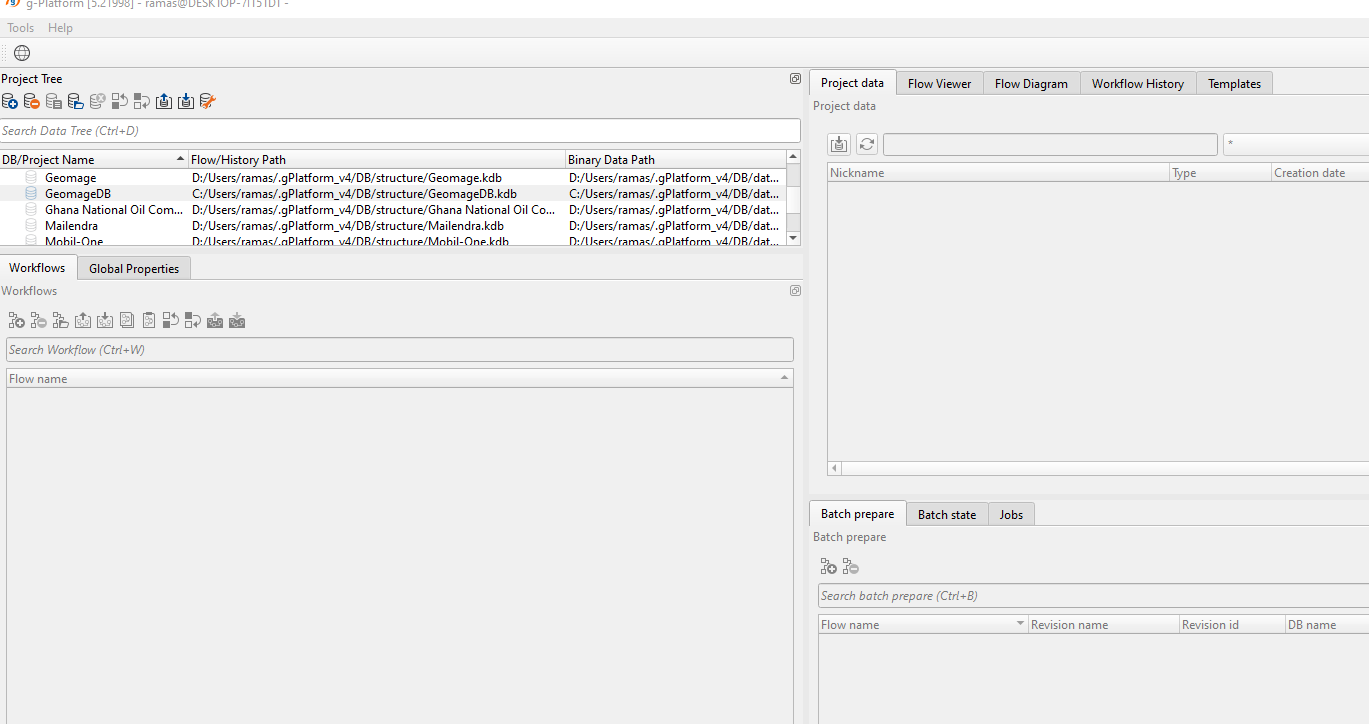Click the add workflow icon in Workflows toolbar
The image size is (1369, 724).
17,321
